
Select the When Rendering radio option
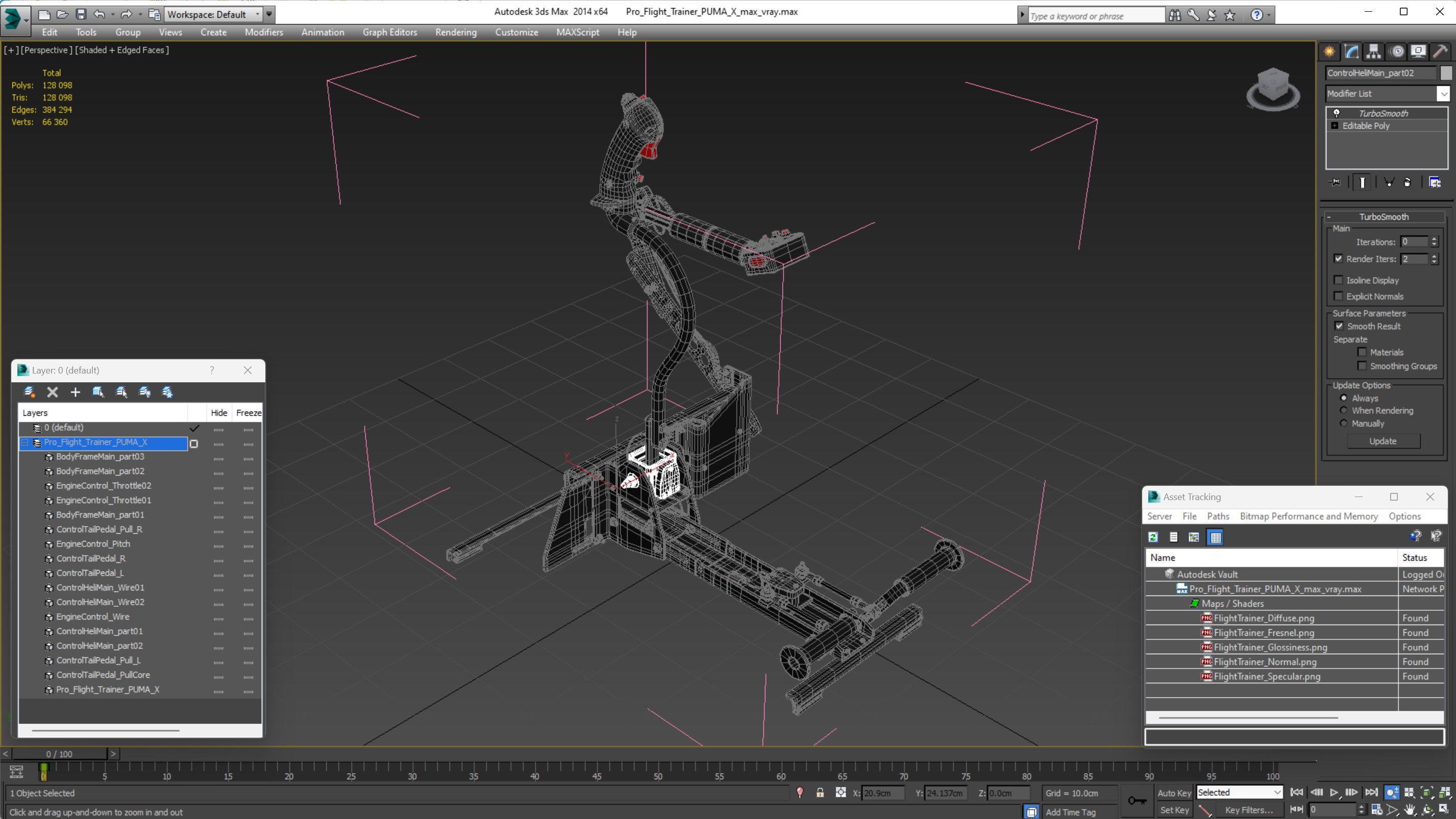click(x=1344, y=410)
